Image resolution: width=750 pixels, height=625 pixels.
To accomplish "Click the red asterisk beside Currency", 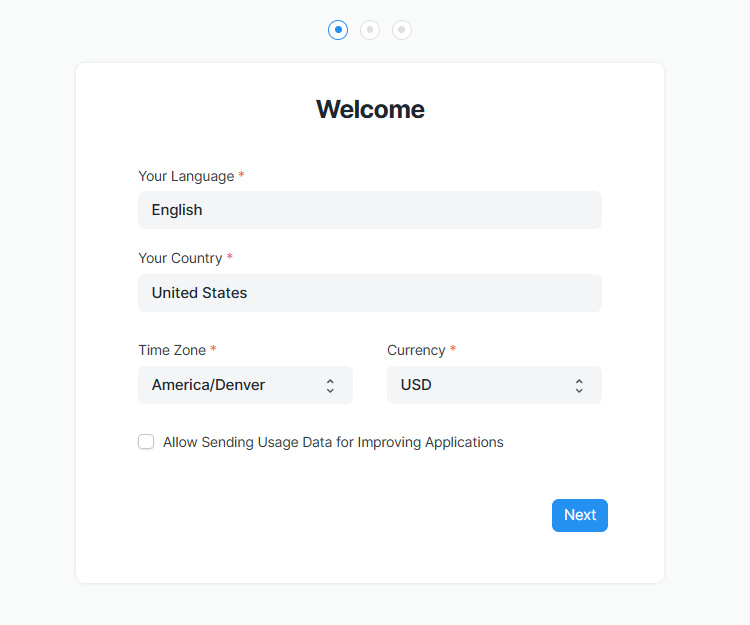I will (453, 350).
